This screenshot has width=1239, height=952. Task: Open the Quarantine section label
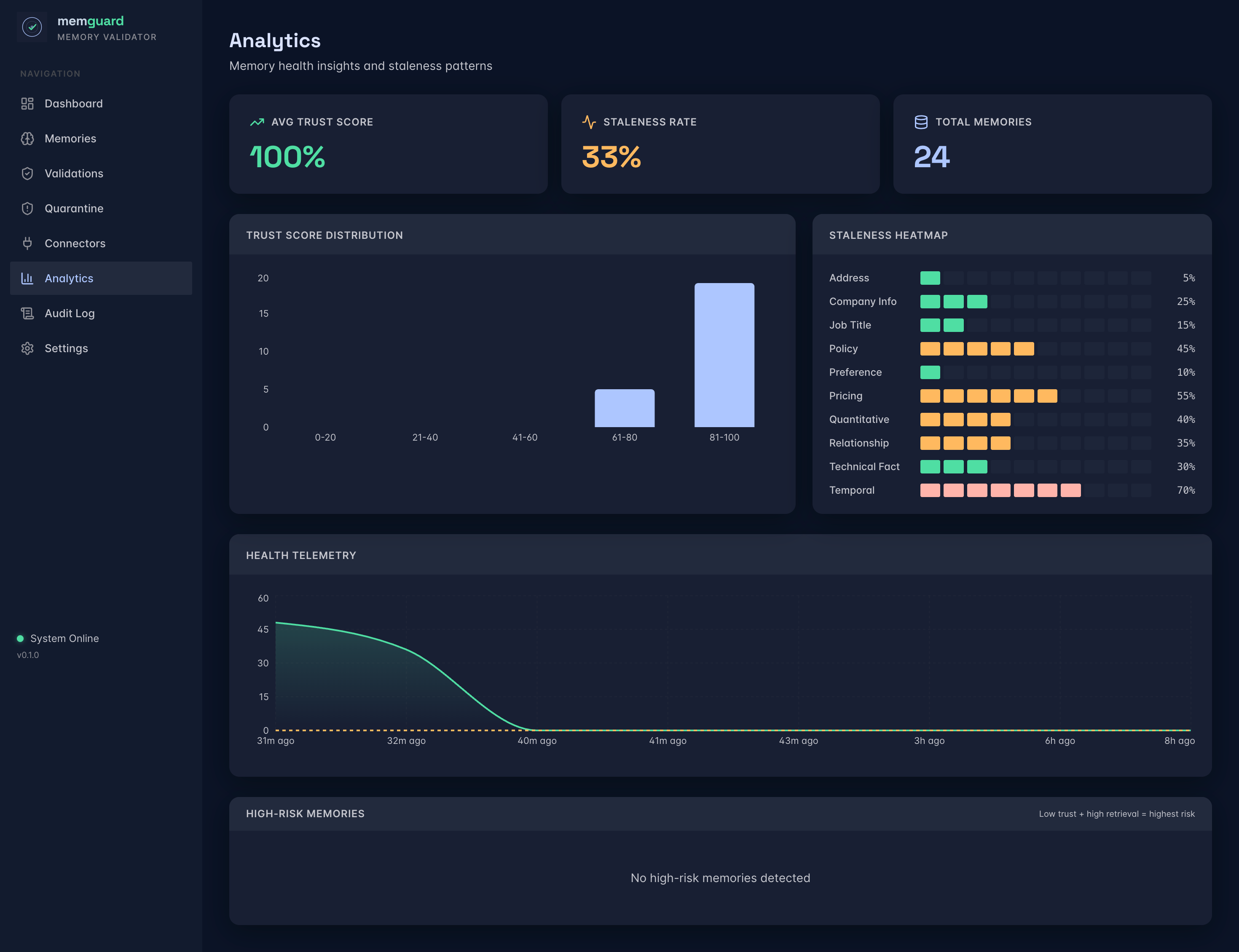[74, 209]
